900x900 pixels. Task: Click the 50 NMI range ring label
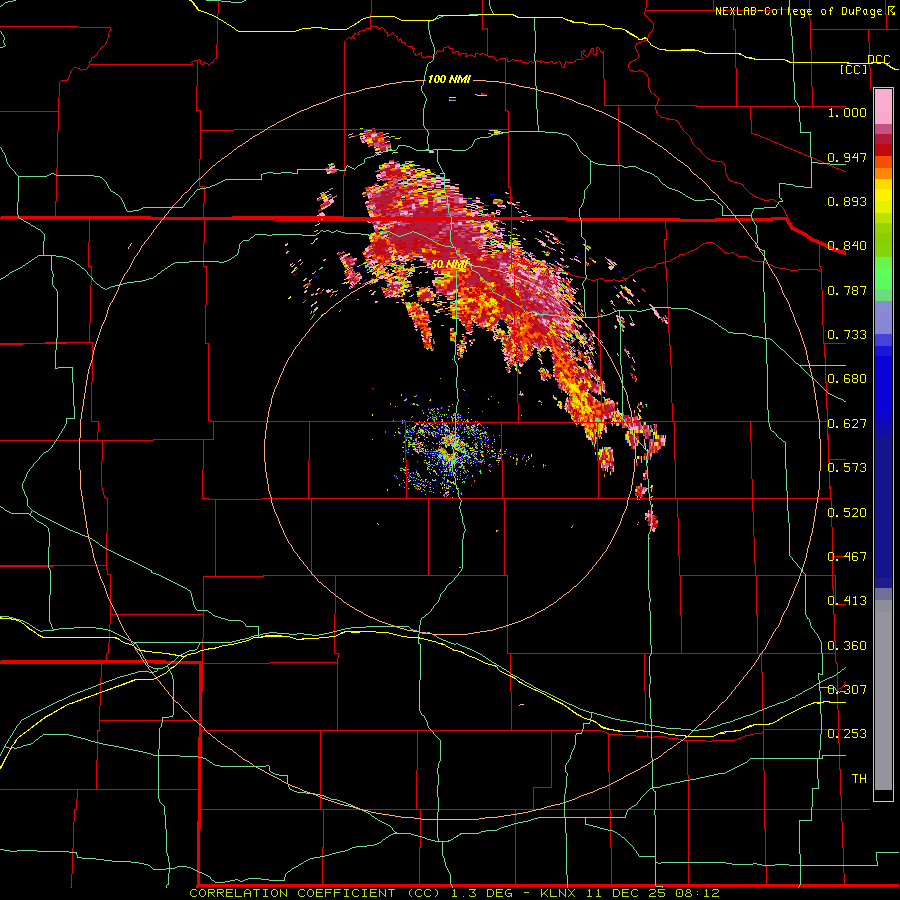[x=449, y=265]
